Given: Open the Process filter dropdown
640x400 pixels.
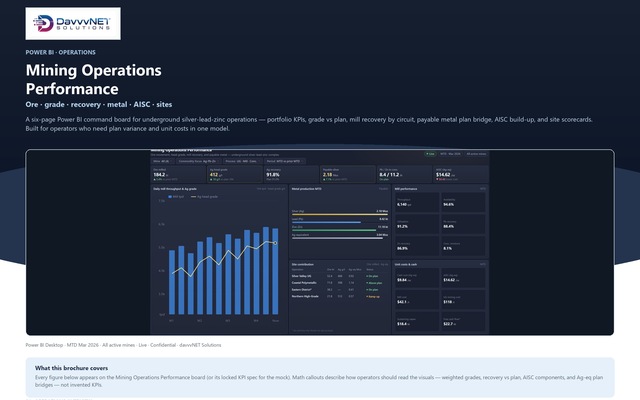Looking at the screenshot, I should [x=244, y=161].
